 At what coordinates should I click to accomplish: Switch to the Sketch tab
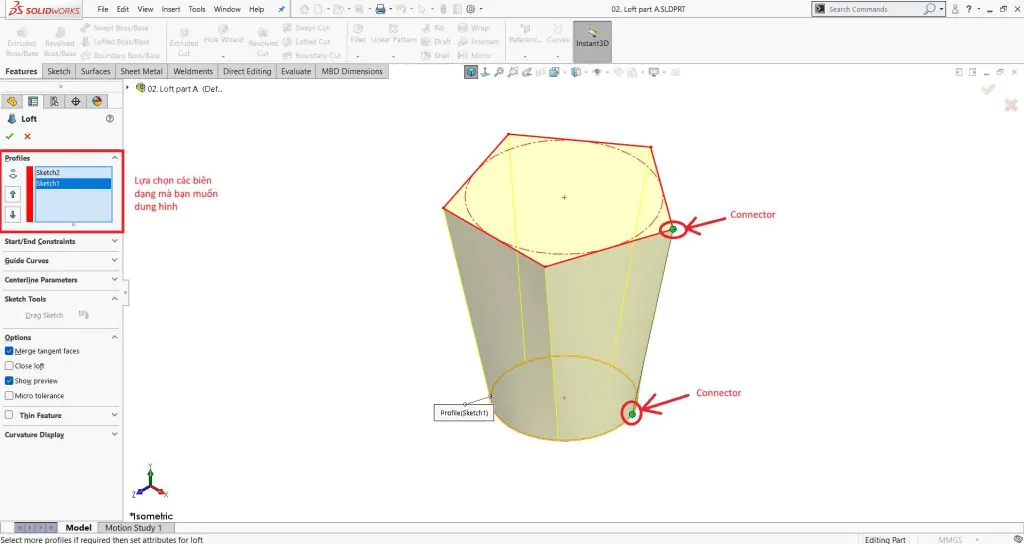pos(59,71)
